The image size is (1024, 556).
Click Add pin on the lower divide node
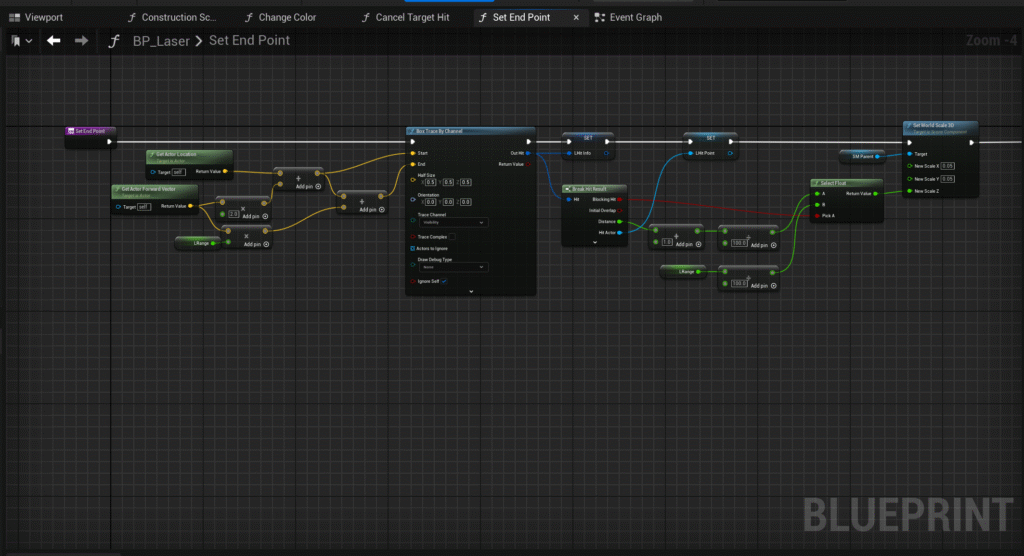click(x=764, y=286)
